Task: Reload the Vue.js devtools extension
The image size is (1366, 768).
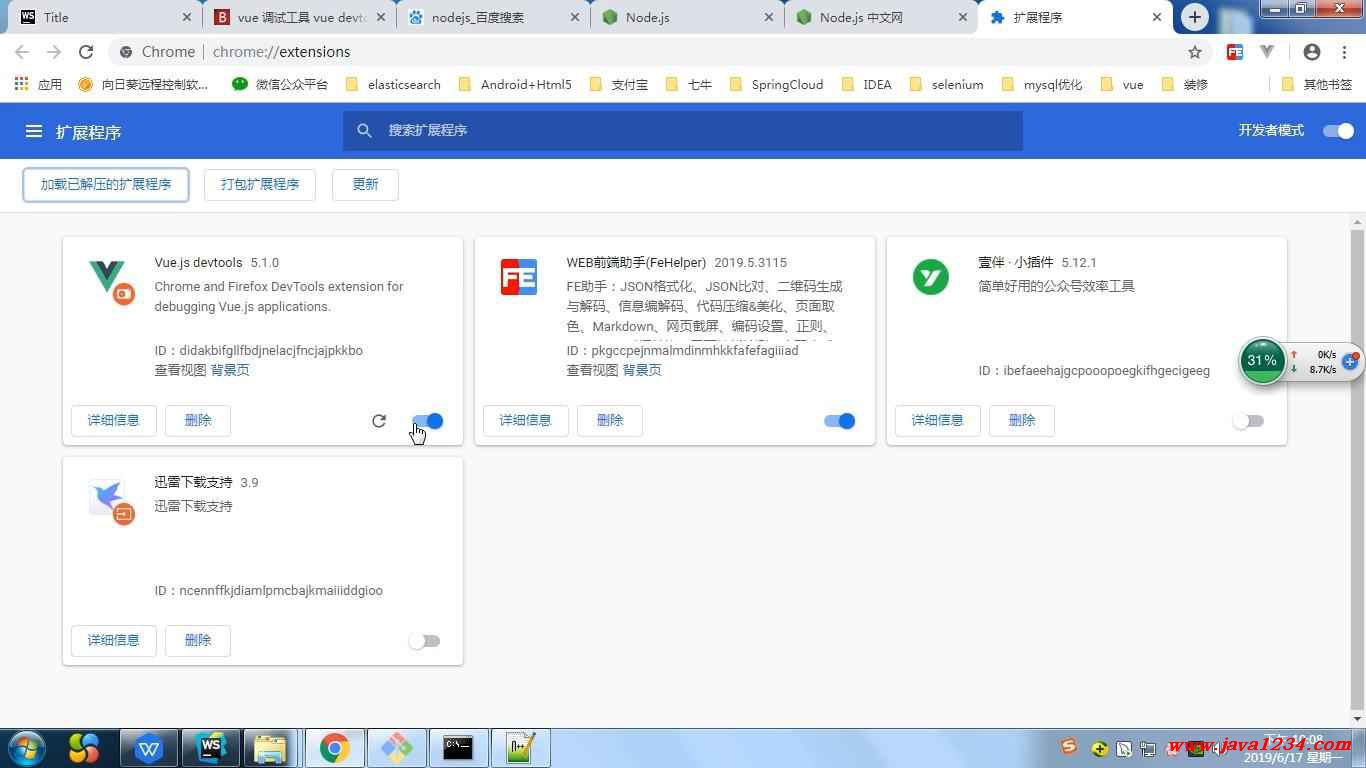Action: click(x=379, y=421)
